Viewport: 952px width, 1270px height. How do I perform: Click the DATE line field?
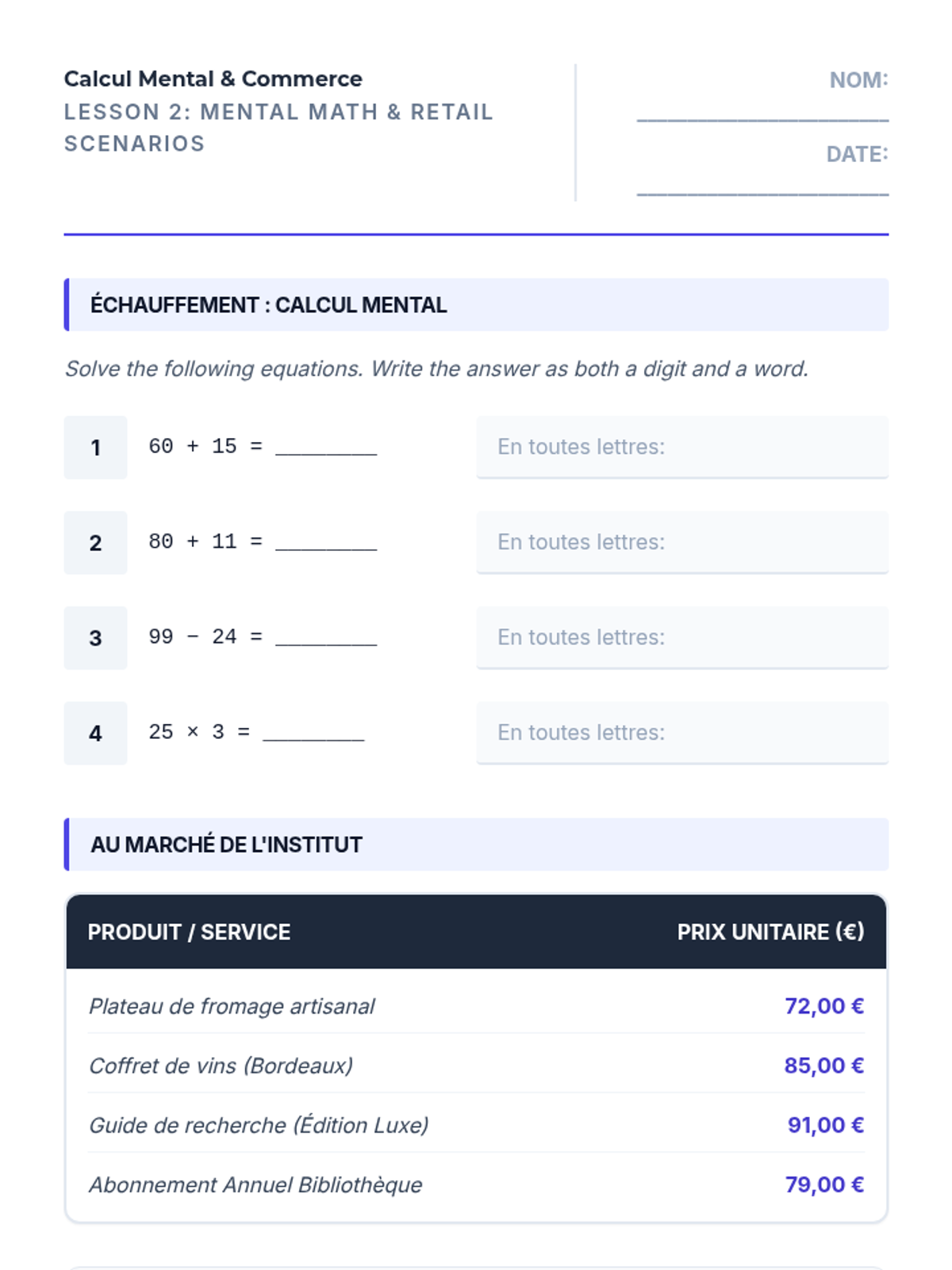[x=762, y=185]
